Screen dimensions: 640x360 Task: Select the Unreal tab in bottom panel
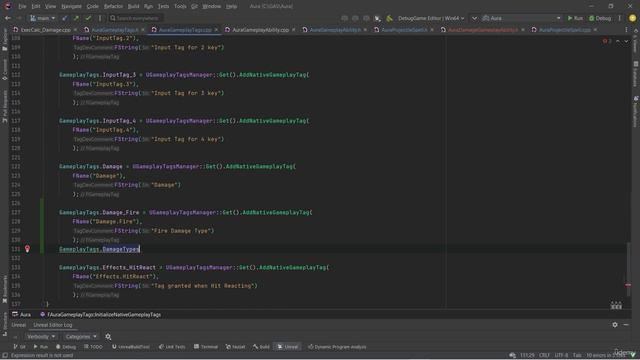click(18, 325)
